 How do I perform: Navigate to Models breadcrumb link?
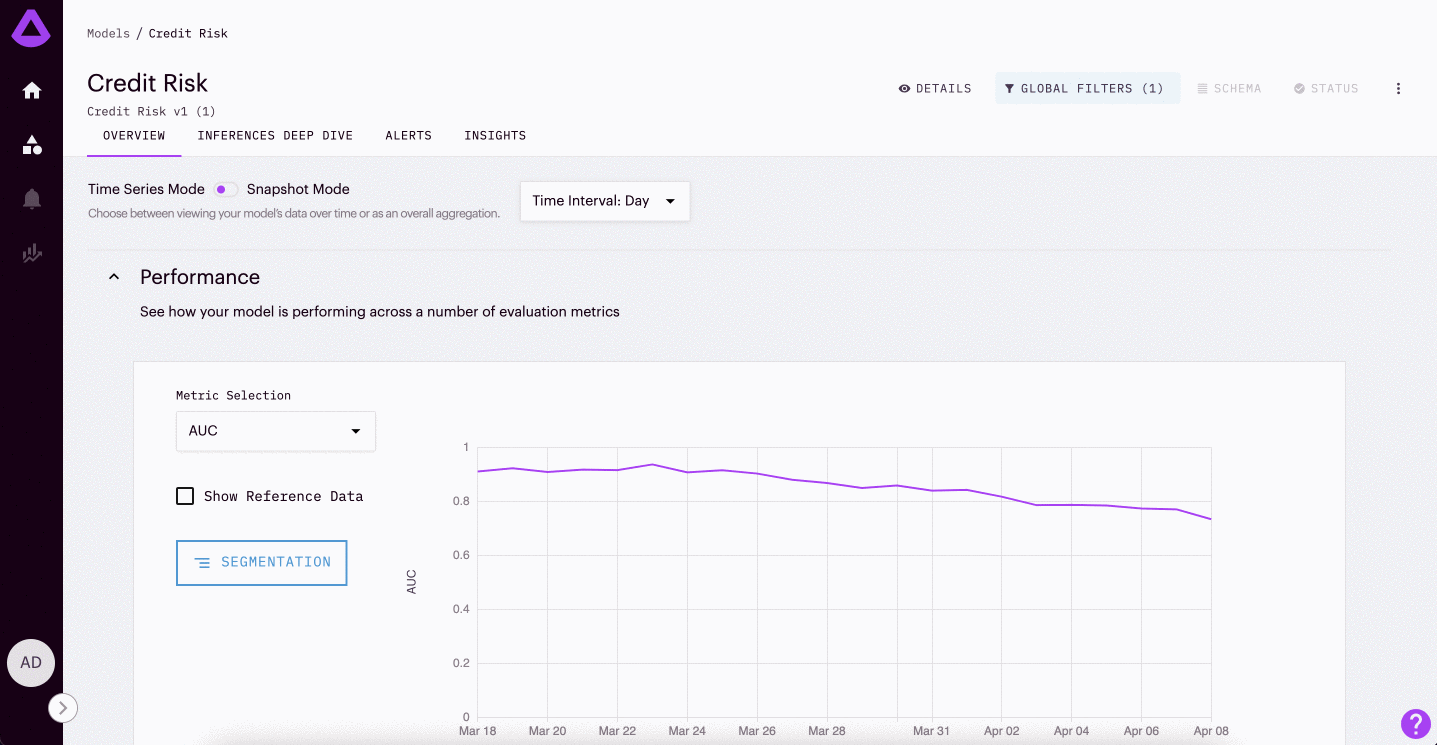pos(108,34)
